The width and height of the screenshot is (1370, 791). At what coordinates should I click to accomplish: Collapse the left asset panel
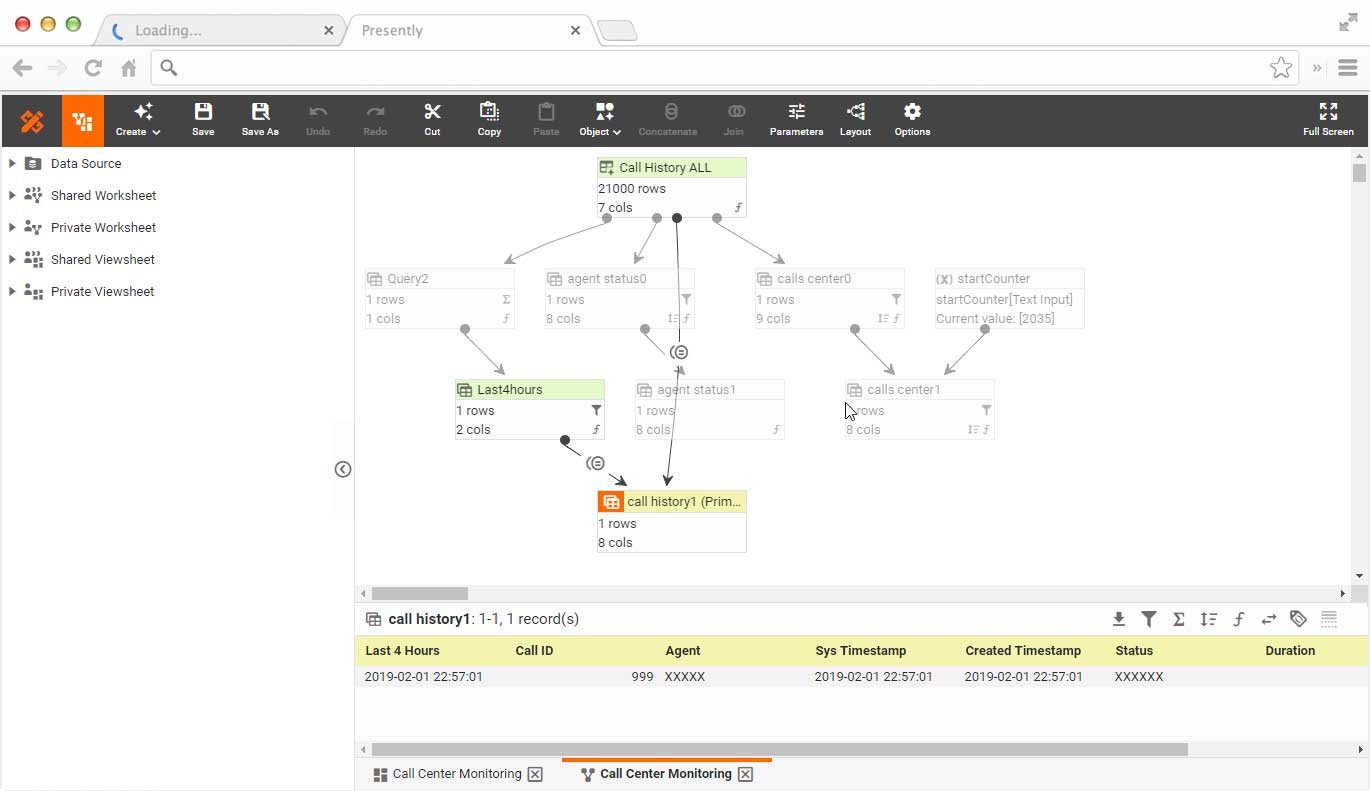pos(343,469)
